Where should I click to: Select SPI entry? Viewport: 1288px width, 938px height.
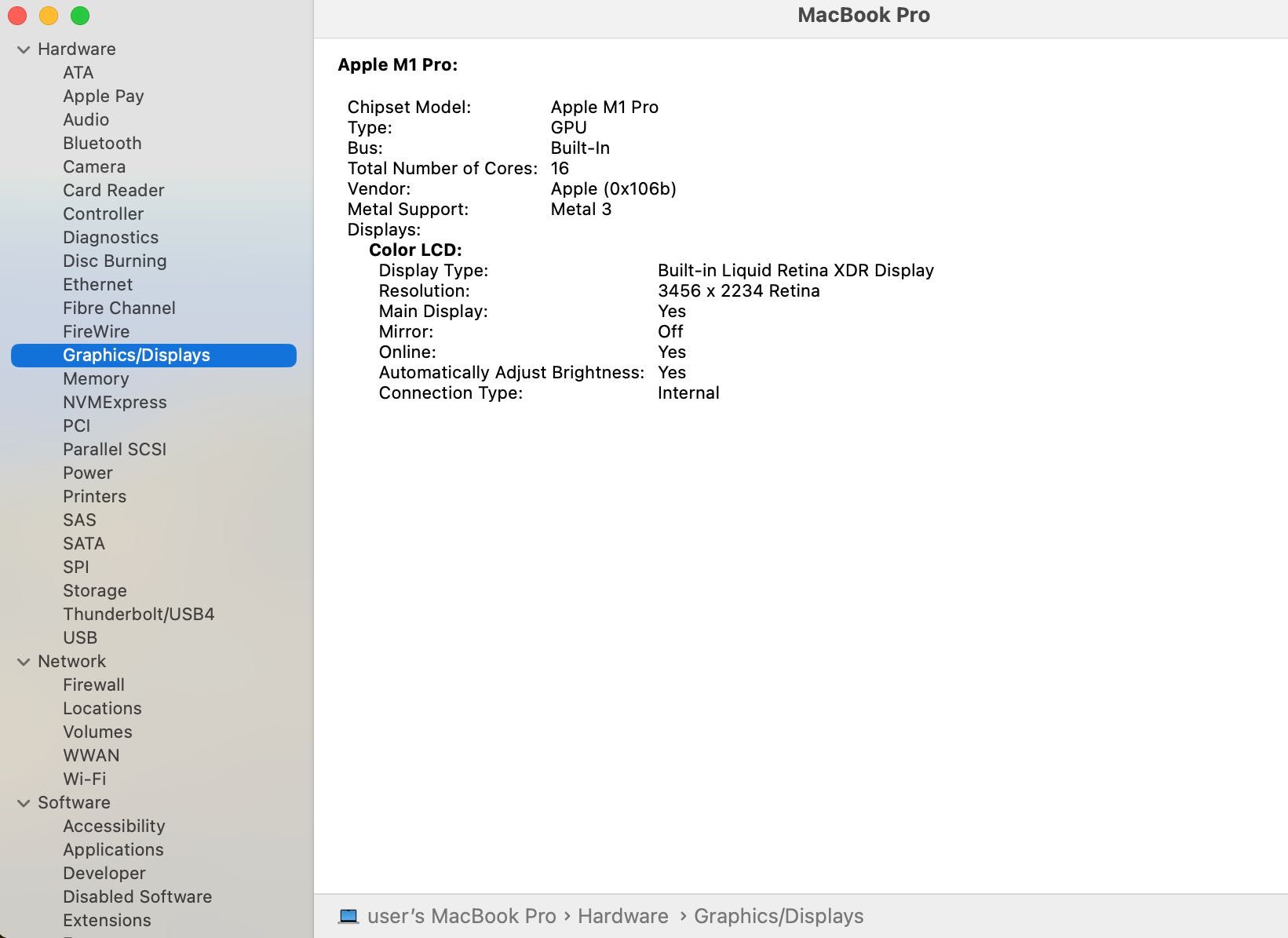tap(76, 567)
